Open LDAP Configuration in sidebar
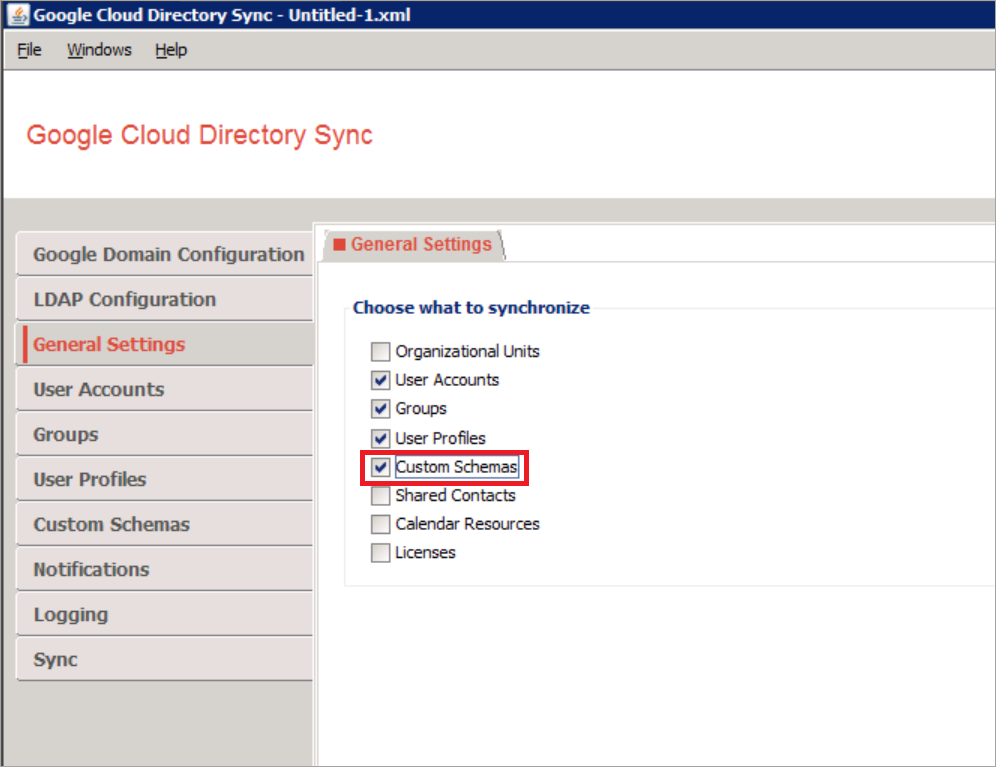 click(x=124, y=300)
